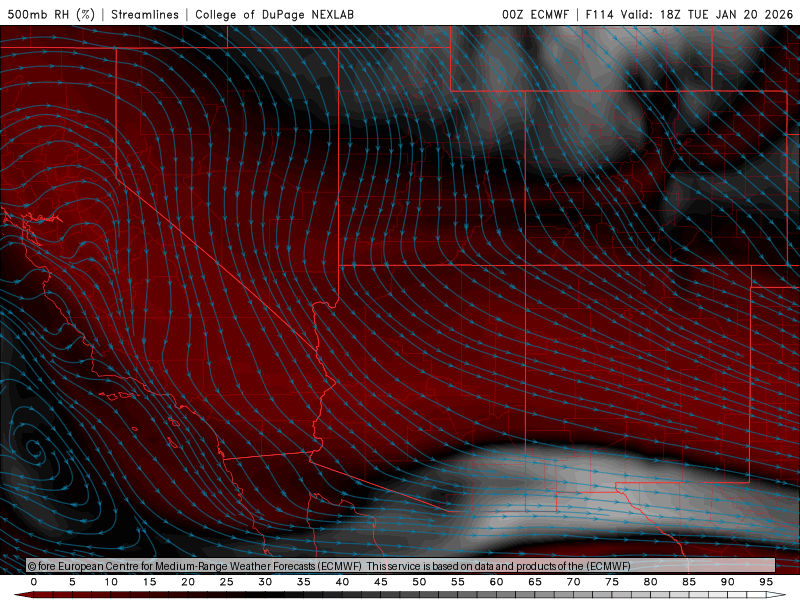Click the "40" colorbar tick label
The image size is (800, 600).
[x=342, y=582]
